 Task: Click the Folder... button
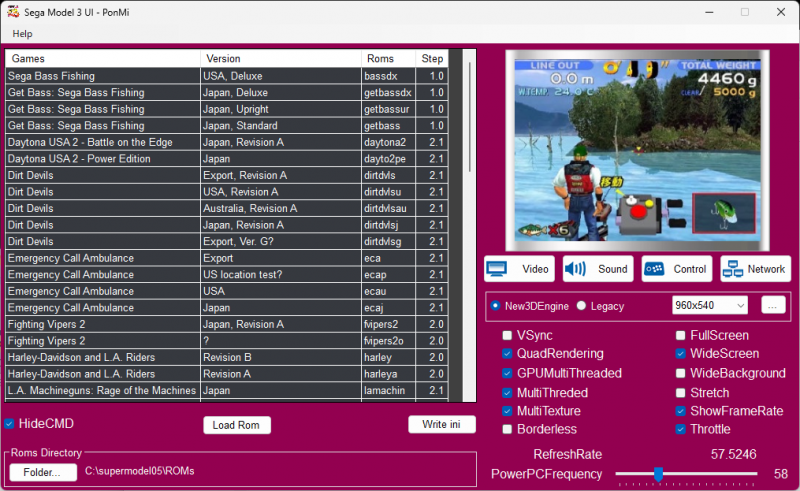tap(43, 472)
